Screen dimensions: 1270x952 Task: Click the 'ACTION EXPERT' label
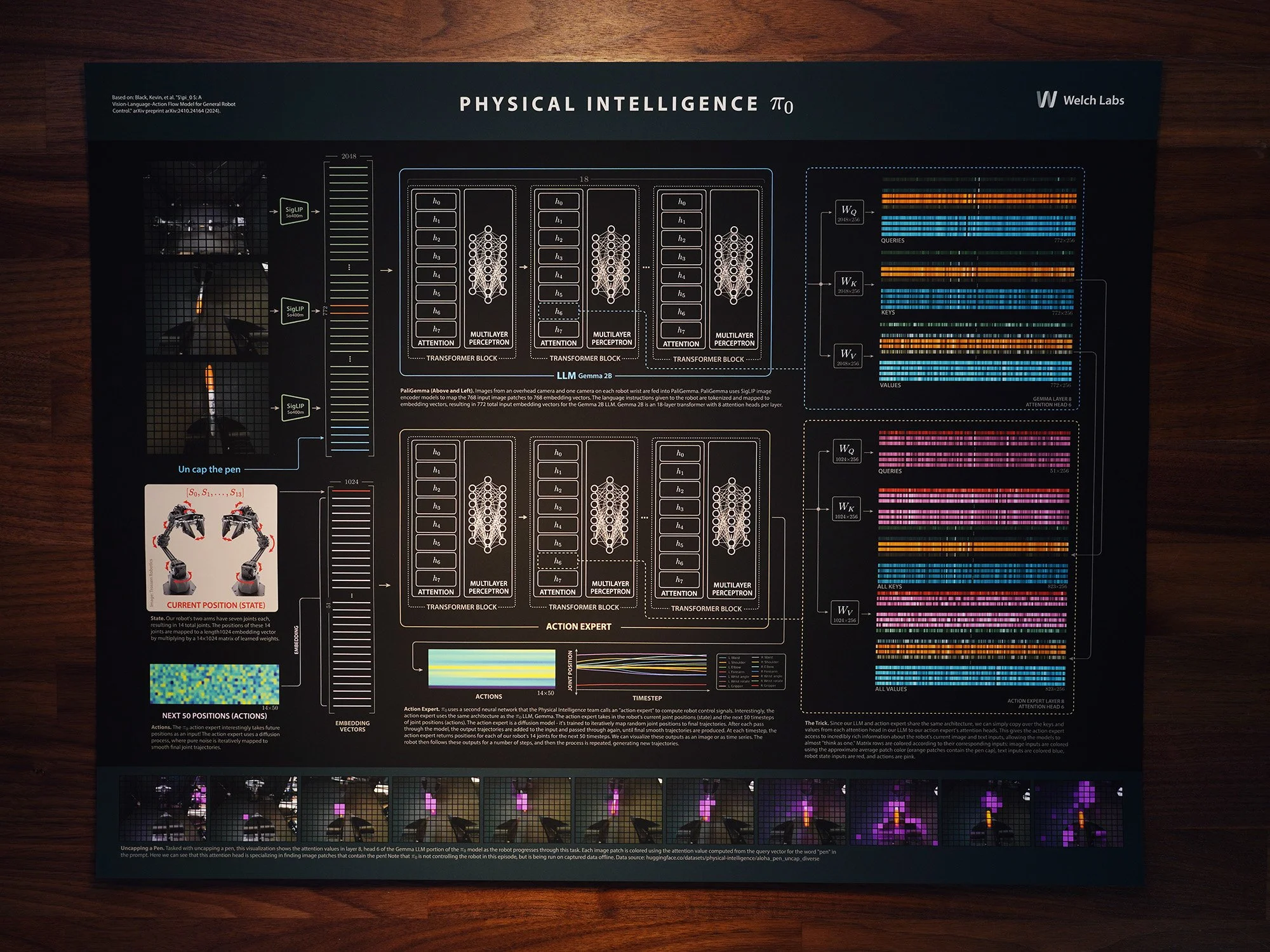[x=578, y=626]
